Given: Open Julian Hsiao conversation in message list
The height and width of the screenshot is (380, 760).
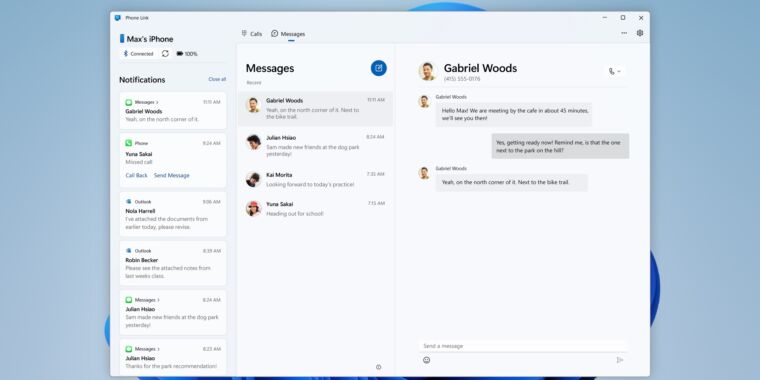Looking at the screenshot, I should [x=315, y=145].
